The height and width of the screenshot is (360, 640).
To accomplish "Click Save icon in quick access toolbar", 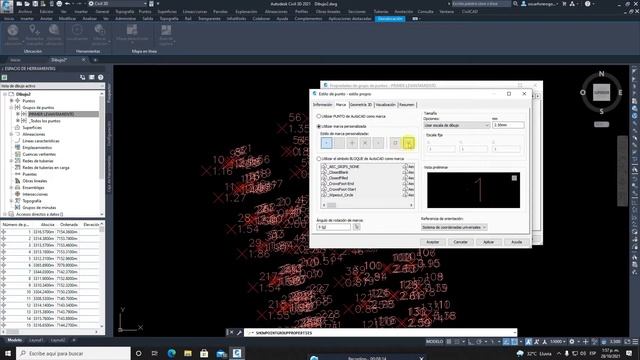I will [35, 4].
